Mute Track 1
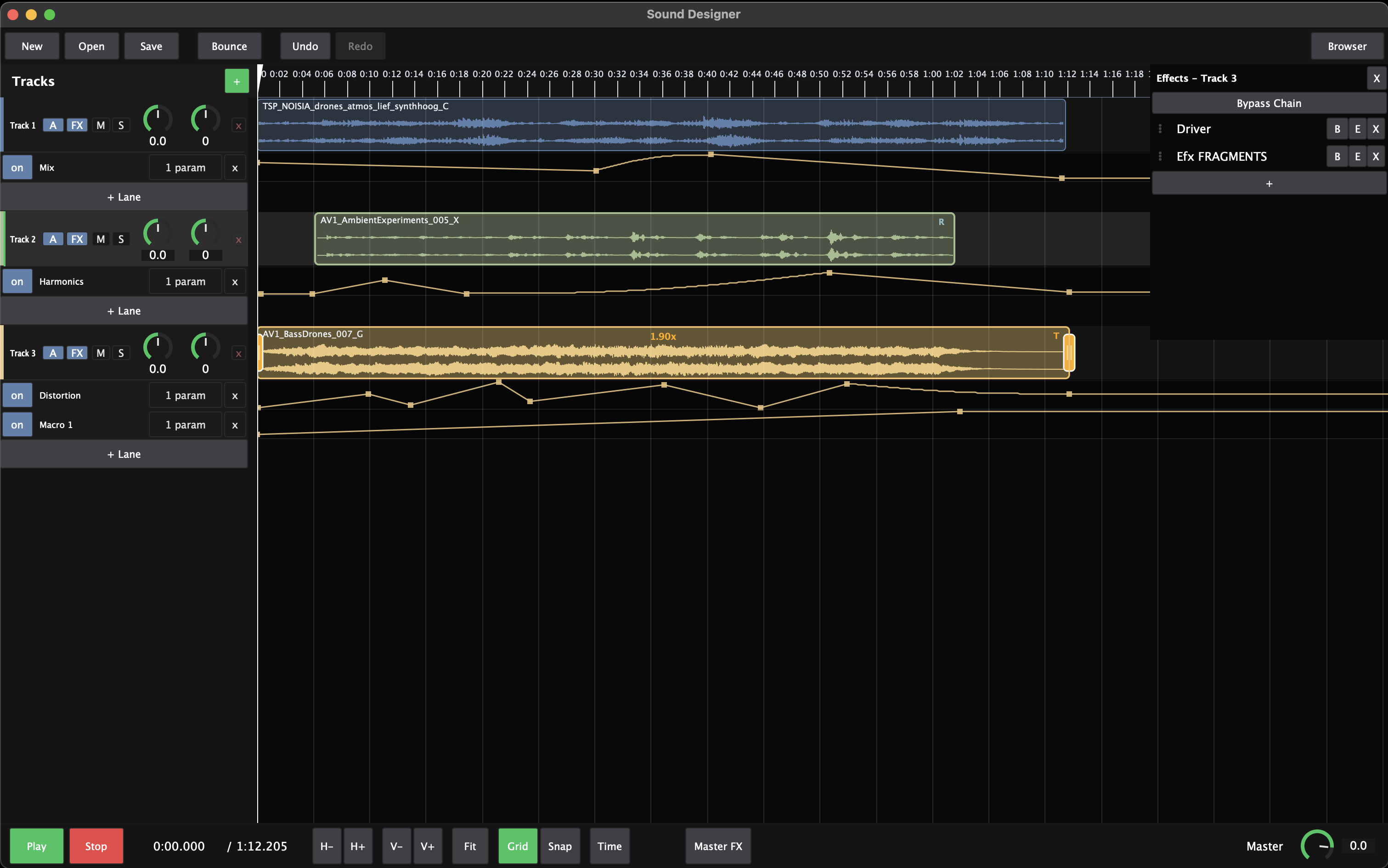This screenshot has width=1388, height=868. coord(101,125)
